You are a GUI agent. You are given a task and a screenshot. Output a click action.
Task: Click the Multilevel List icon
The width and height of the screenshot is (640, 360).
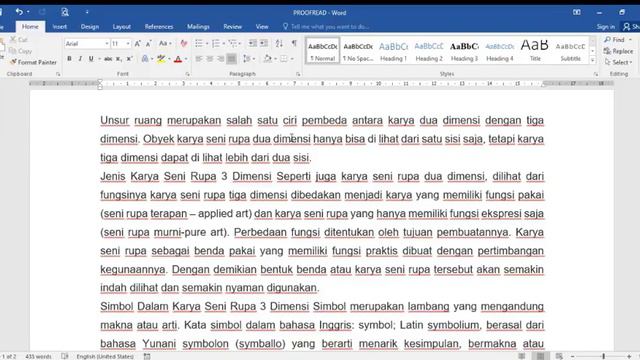(x=233, y=43)
